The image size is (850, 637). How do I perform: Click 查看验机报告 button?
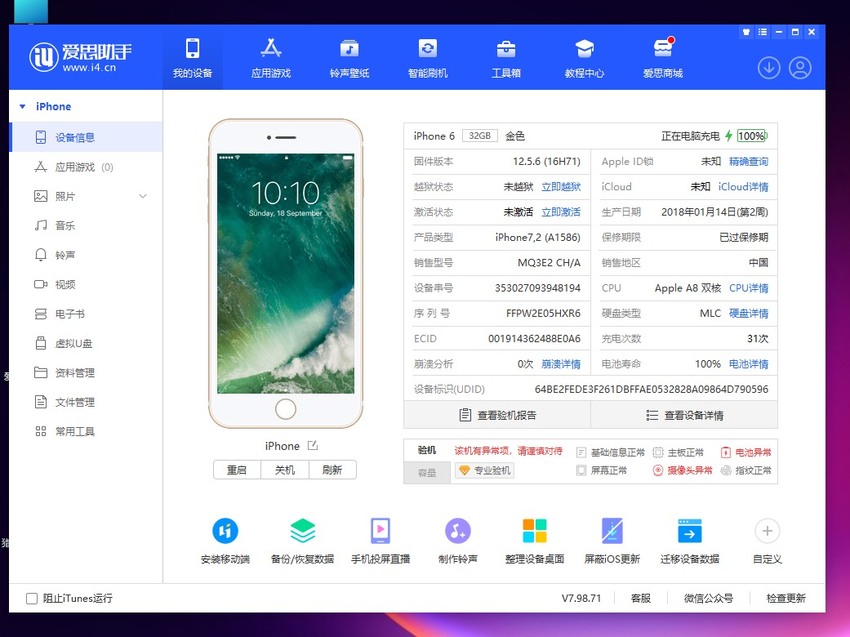(497, 415)
